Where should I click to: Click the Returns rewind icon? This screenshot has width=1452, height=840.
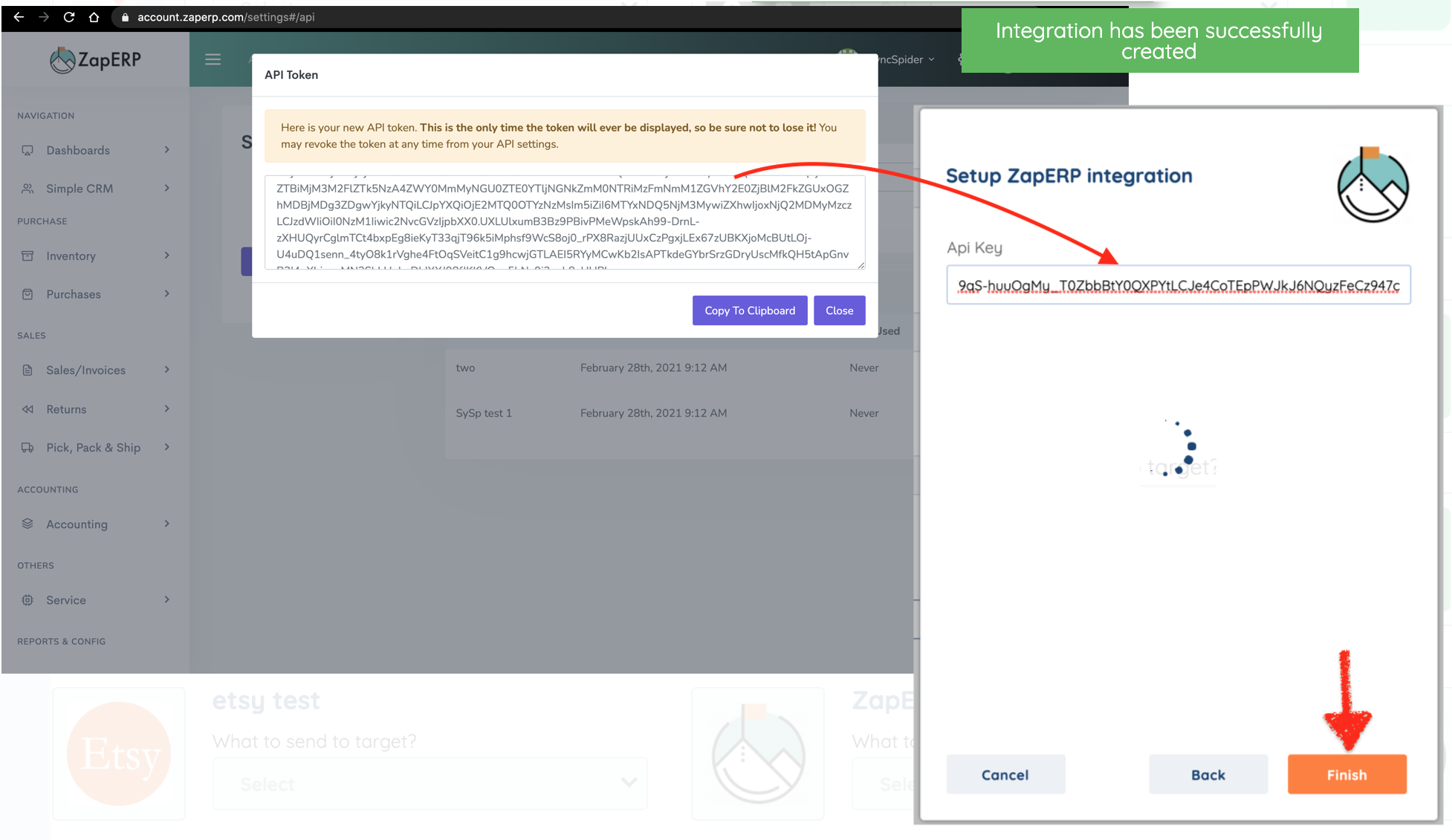pyautogui.click(x=27, y=409)
